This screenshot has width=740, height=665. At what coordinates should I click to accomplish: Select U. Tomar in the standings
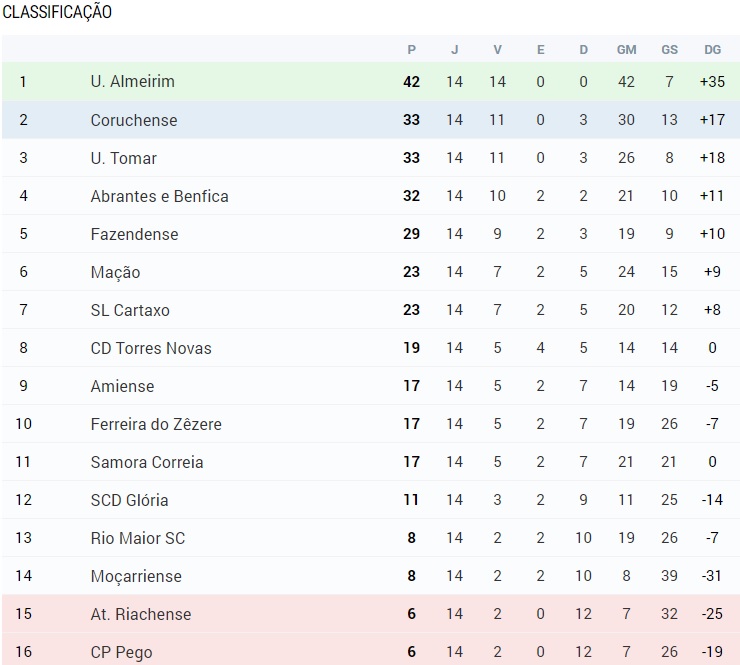(x=123, y=158)
